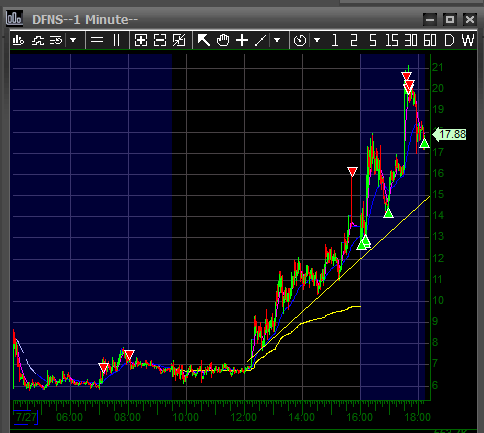This screenshot has width=484, height=433.
Task: Switch chart to 1 minute interval
Action: 335,41
